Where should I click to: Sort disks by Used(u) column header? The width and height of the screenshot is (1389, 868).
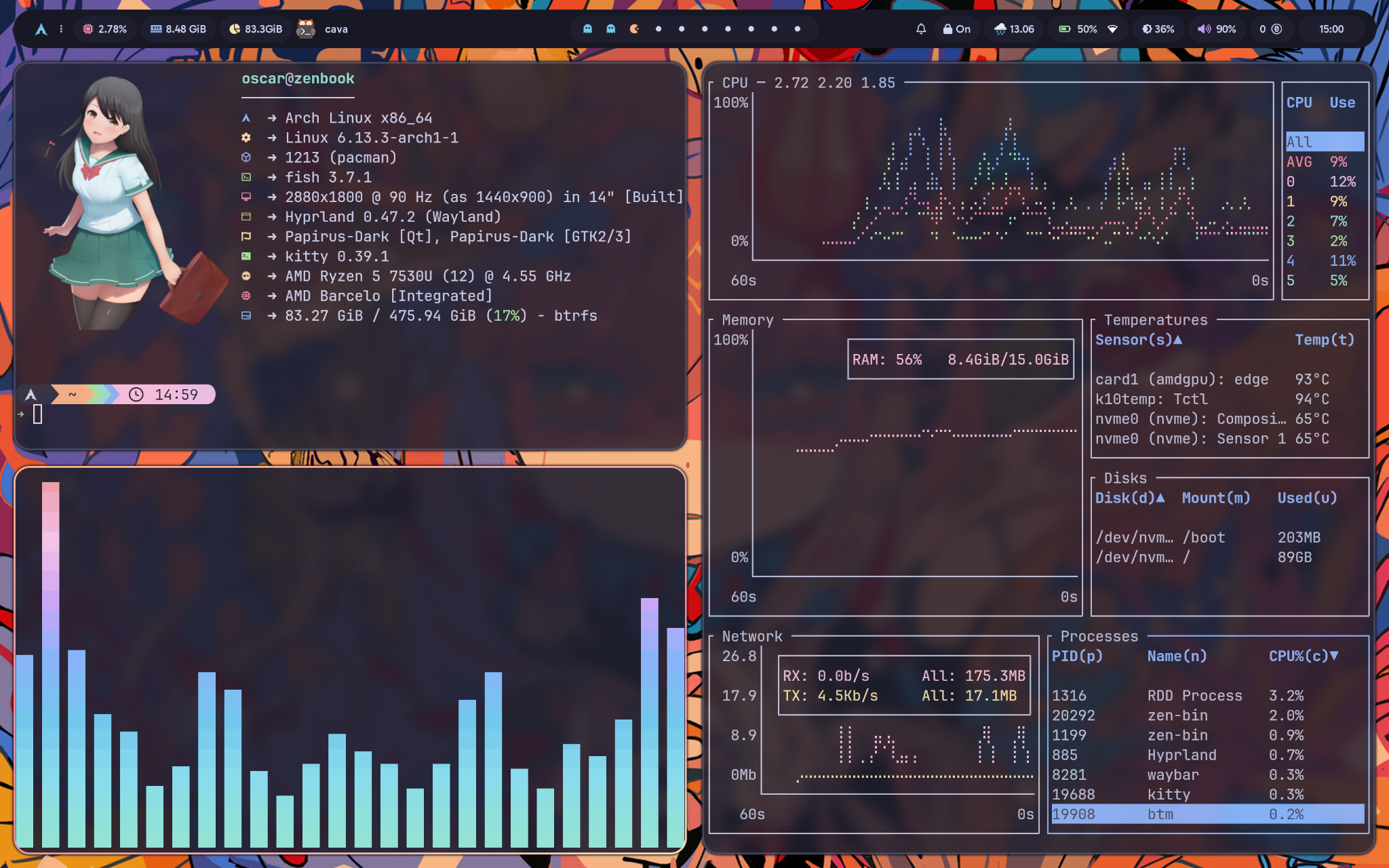point(1307,498)
